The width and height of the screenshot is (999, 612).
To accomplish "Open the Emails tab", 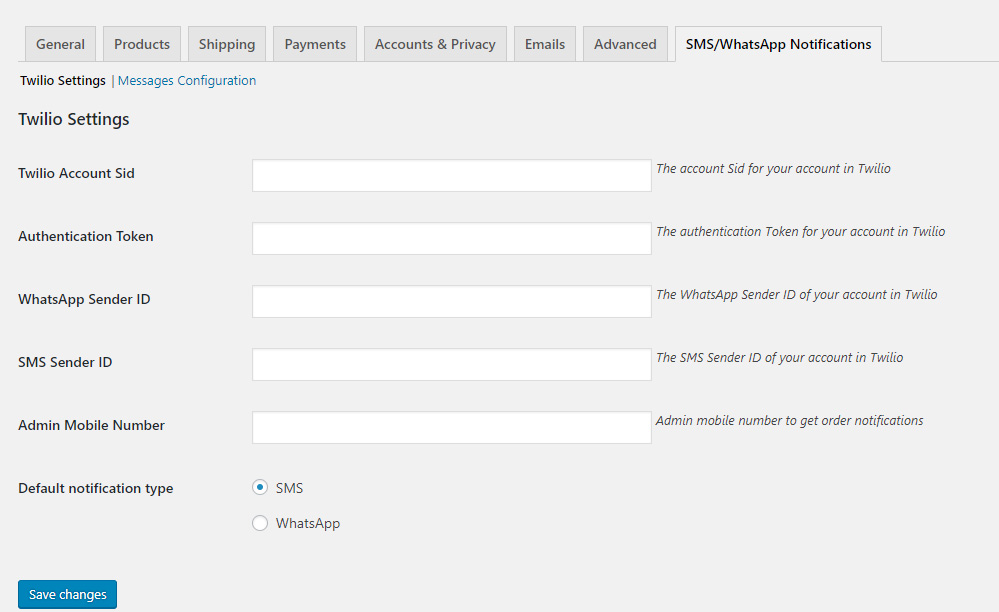I will pos(545,44).
